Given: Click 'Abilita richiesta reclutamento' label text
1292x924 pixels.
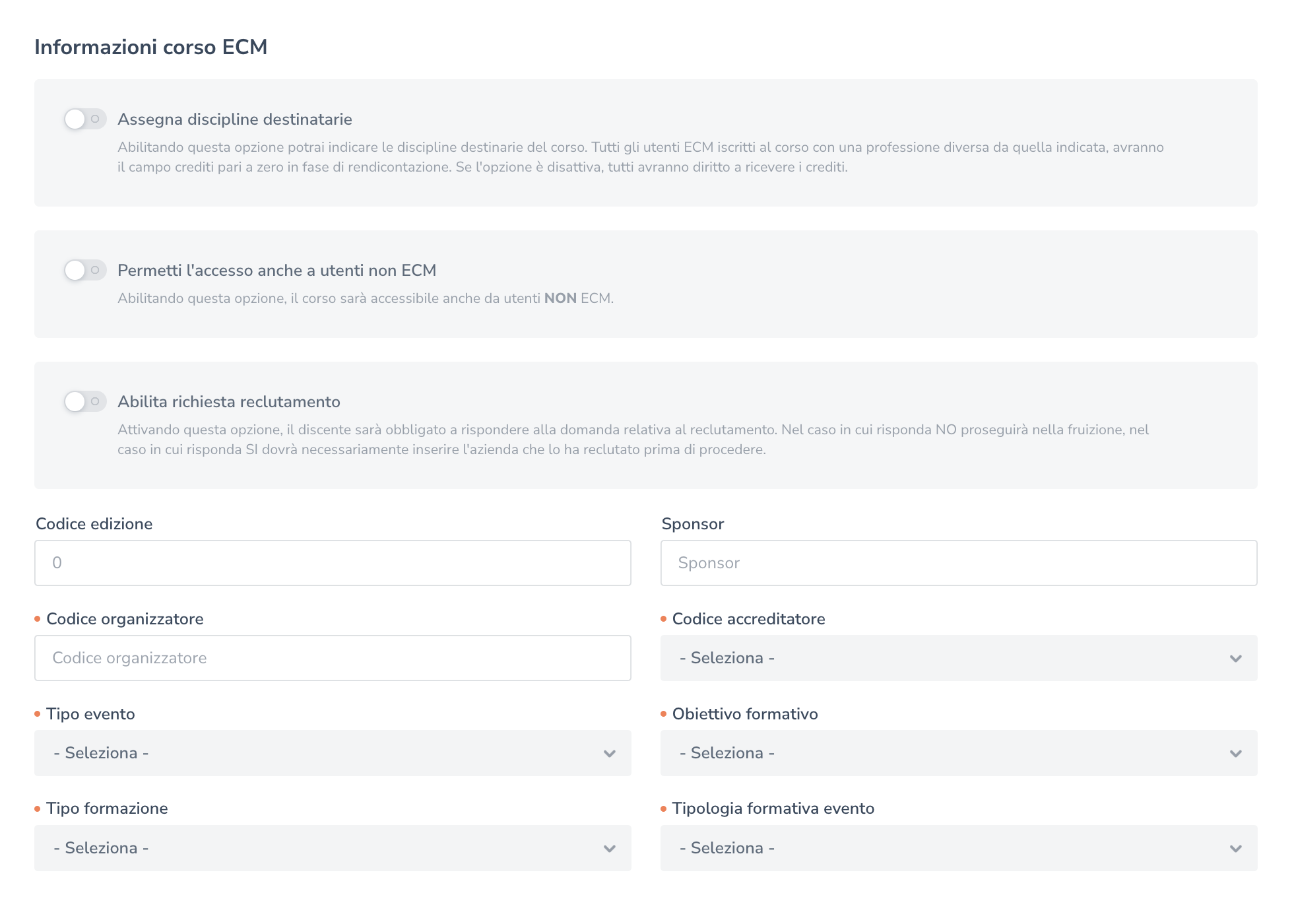Looking at the screenshot, I should [x=228, y=402].
